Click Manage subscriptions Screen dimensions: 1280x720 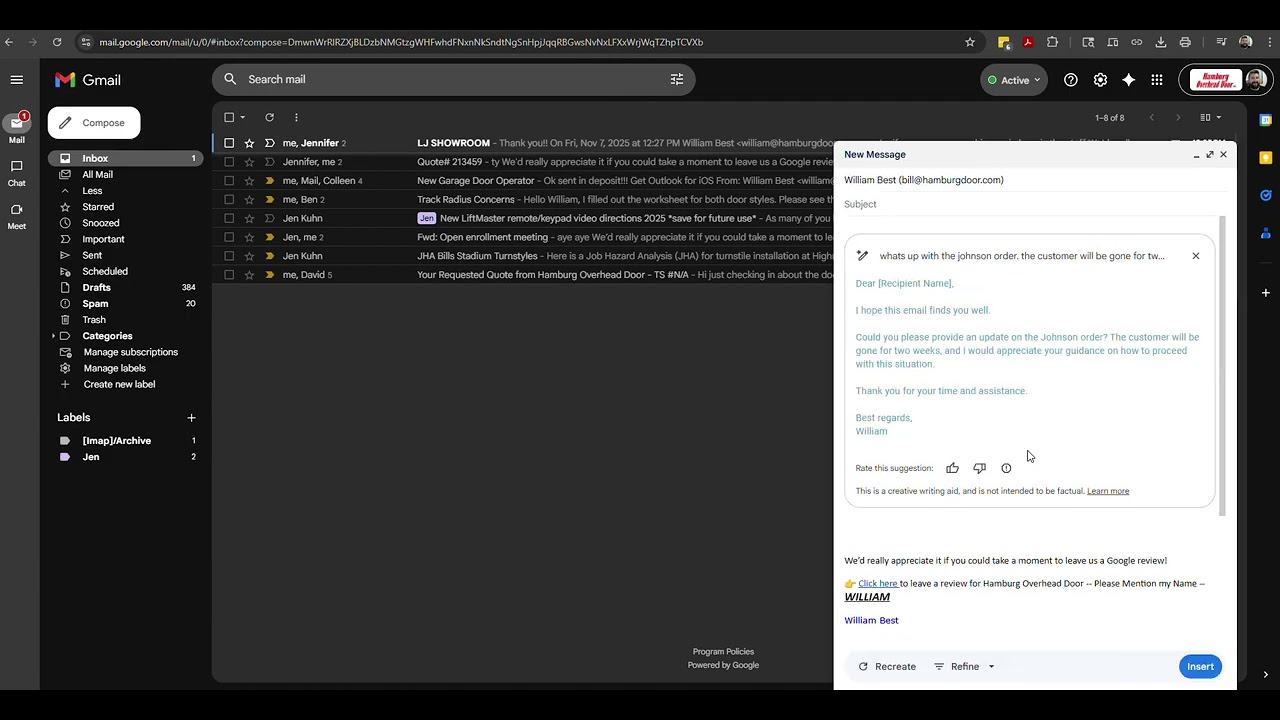click(x=130, y=352)
